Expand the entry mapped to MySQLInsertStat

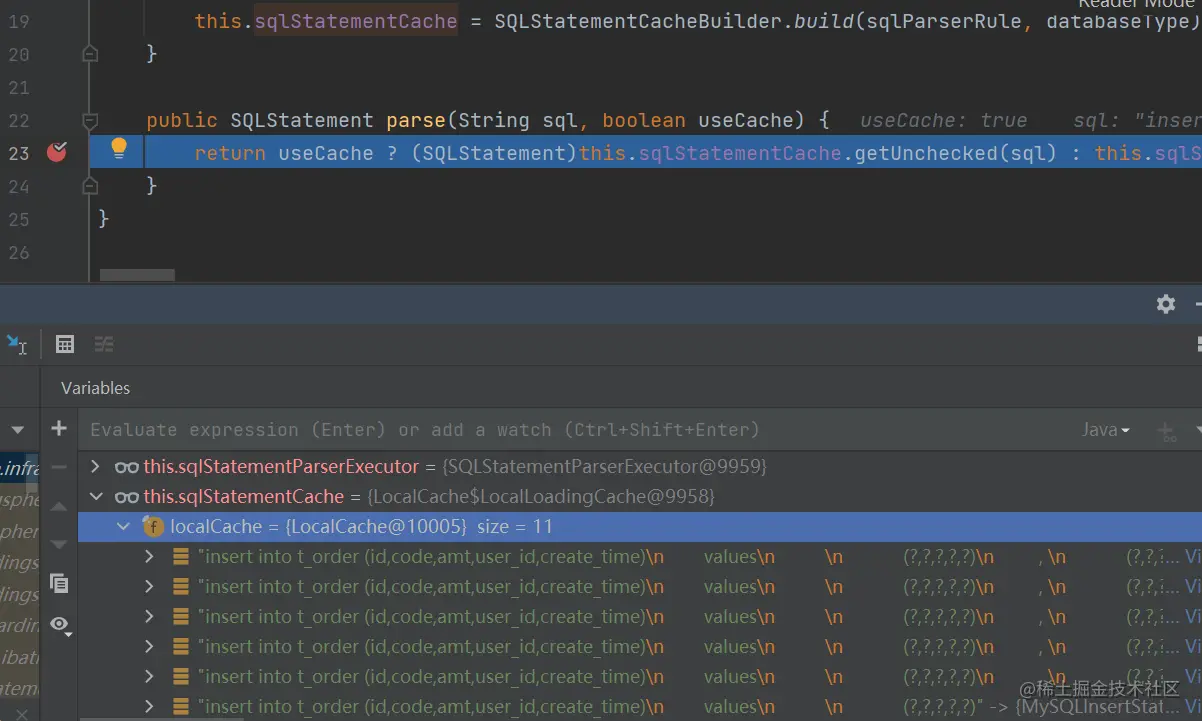point(149,707)
